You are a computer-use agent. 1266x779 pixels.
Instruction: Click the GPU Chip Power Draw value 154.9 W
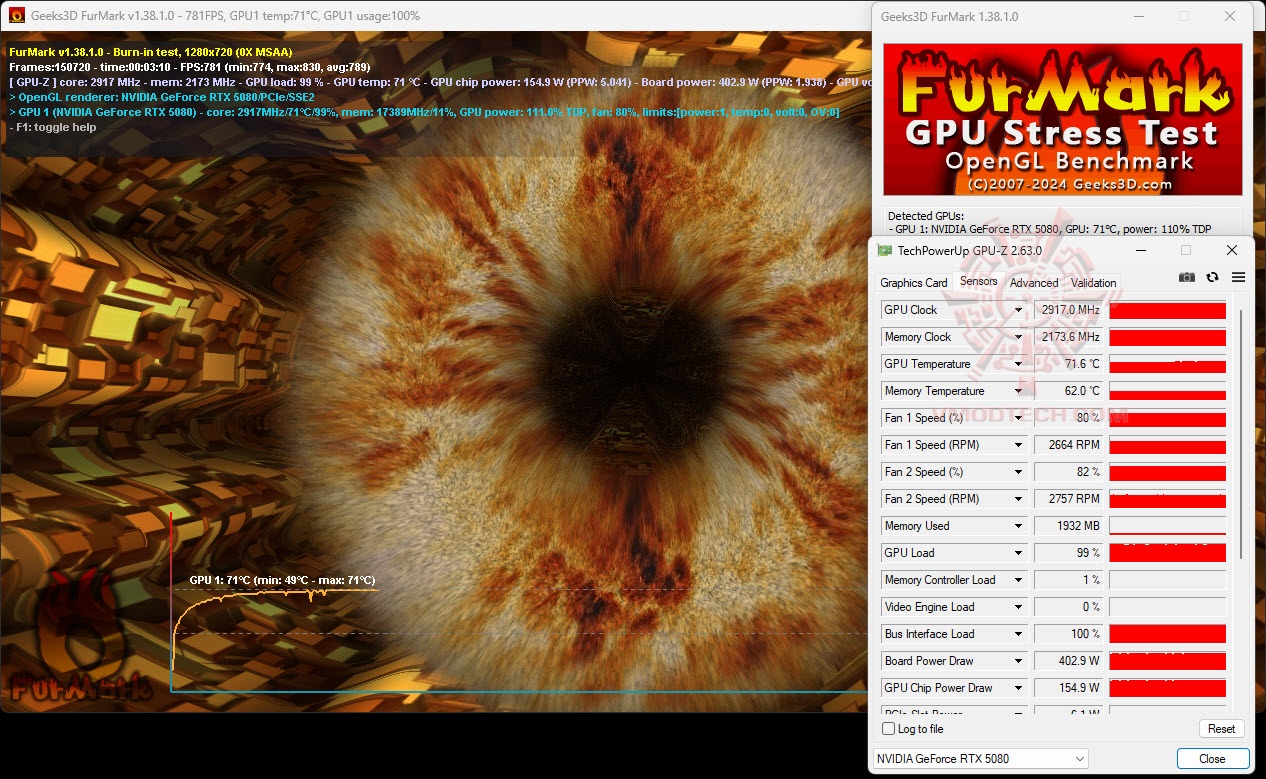(x=1069, y=688)
